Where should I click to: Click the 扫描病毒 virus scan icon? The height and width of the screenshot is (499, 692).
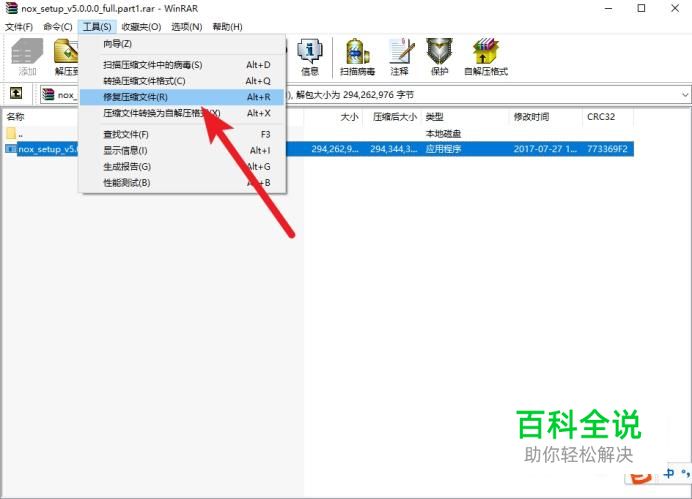point(357,56)
